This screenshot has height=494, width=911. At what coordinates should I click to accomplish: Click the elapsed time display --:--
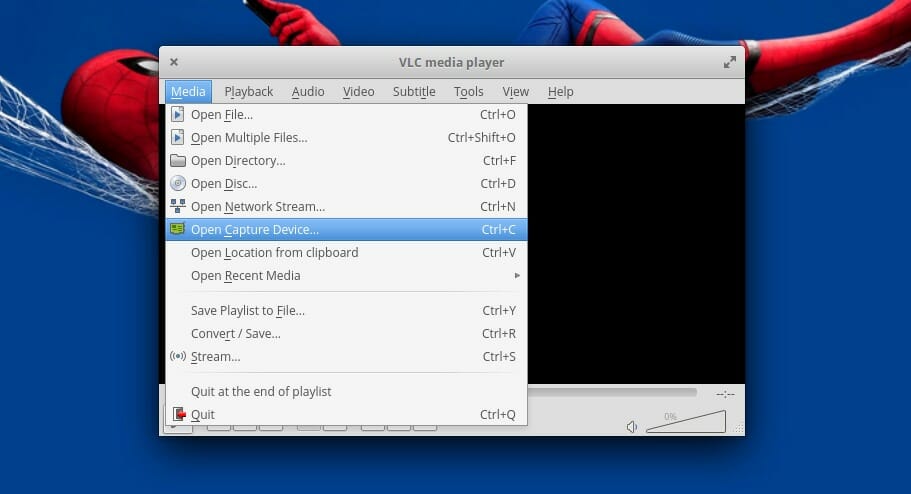(x=725, y=394)
